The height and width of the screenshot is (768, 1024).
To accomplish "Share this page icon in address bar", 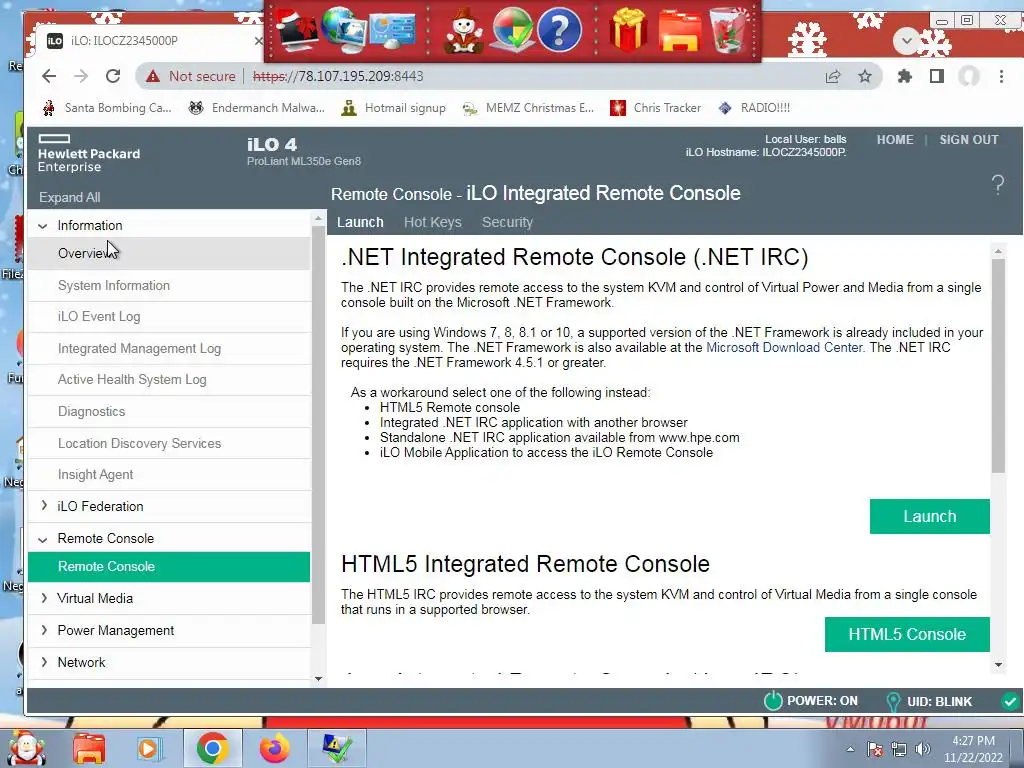I will [x=833, y=76].
